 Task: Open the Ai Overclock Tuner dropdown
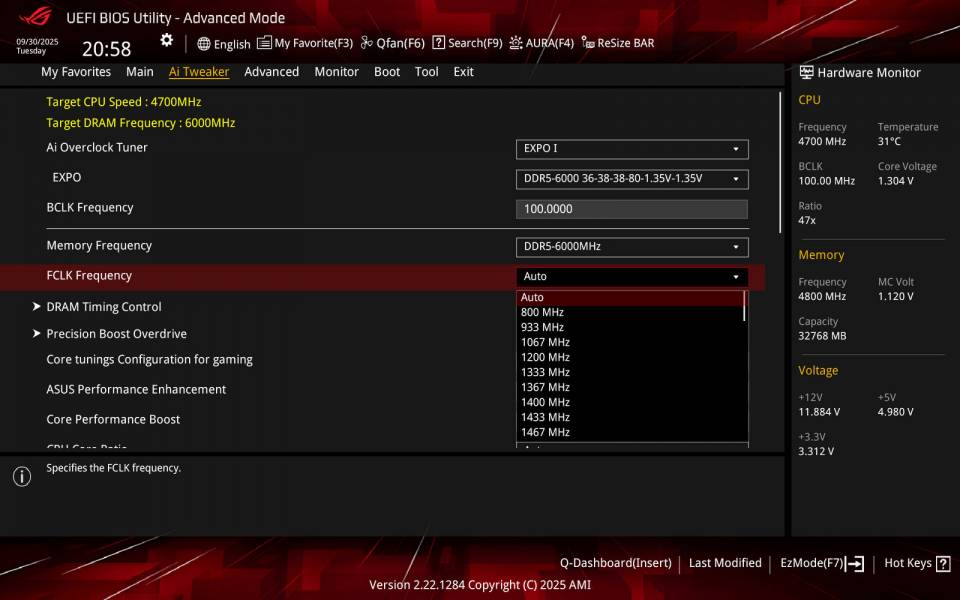(632, 149)
